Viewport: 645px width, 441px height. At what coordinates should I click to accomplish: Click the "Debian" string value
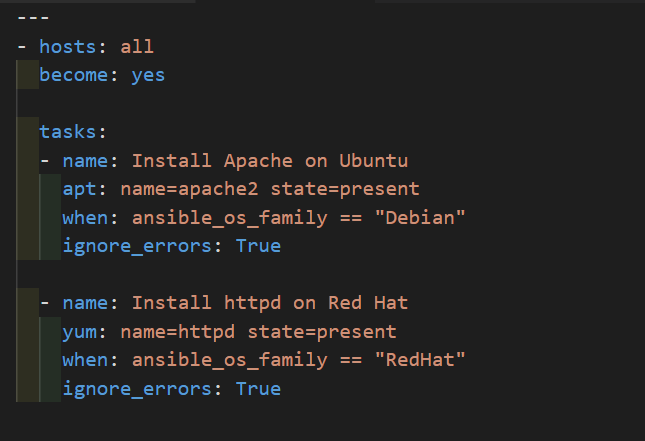[426, 217]
